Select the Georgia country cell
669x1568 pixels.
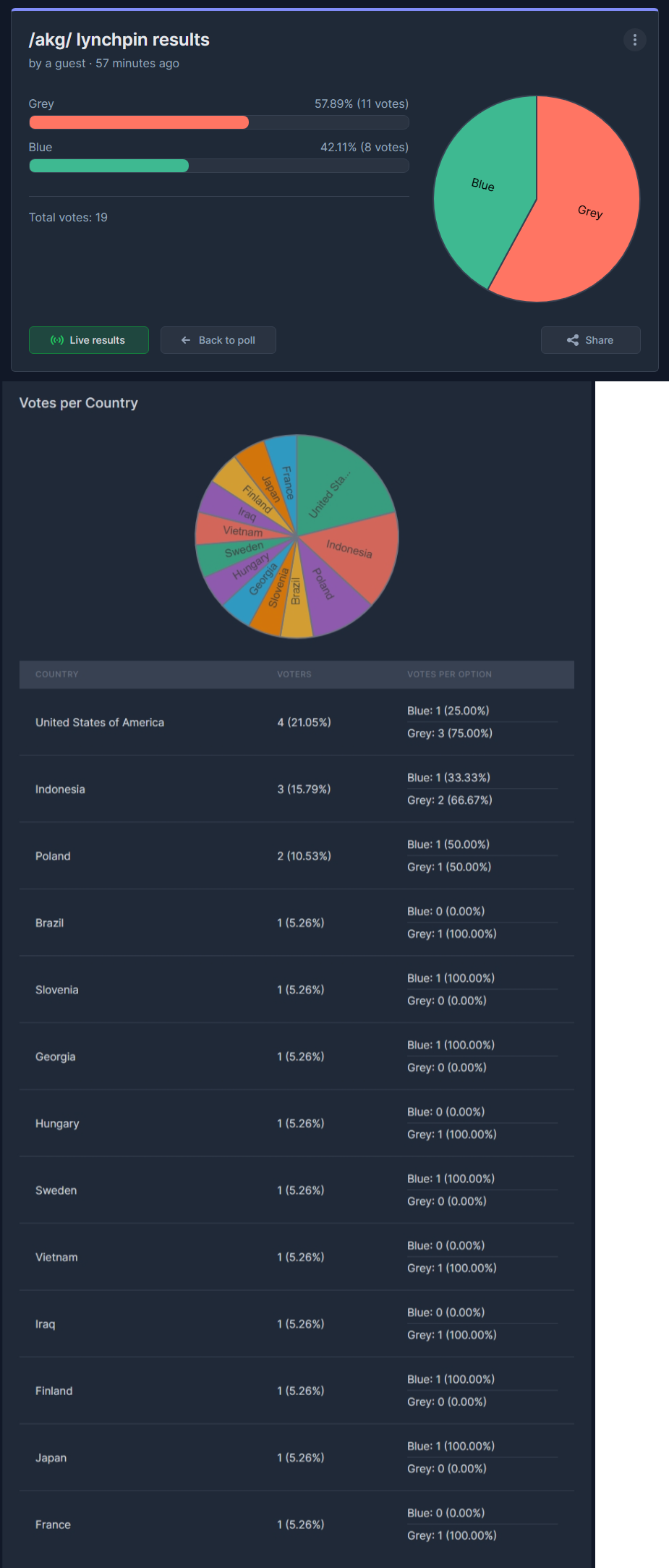[x=55, y=1057]
